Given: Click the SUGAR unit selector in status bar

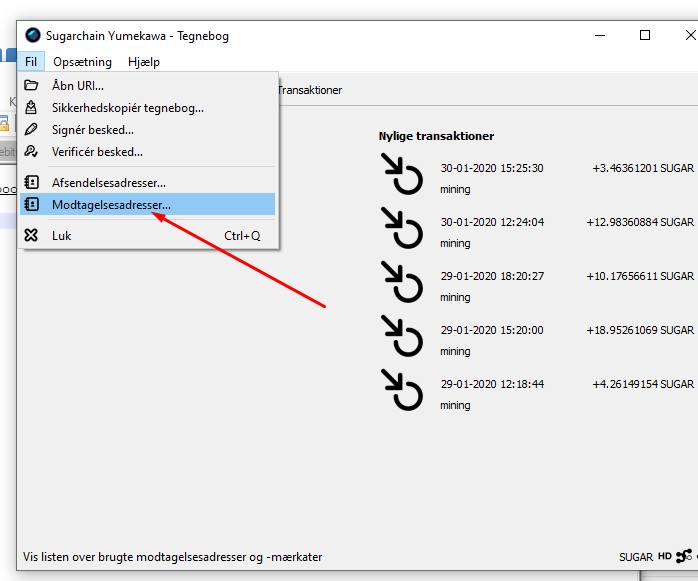Looking at the screenshot, I should [x=636, y=557].
